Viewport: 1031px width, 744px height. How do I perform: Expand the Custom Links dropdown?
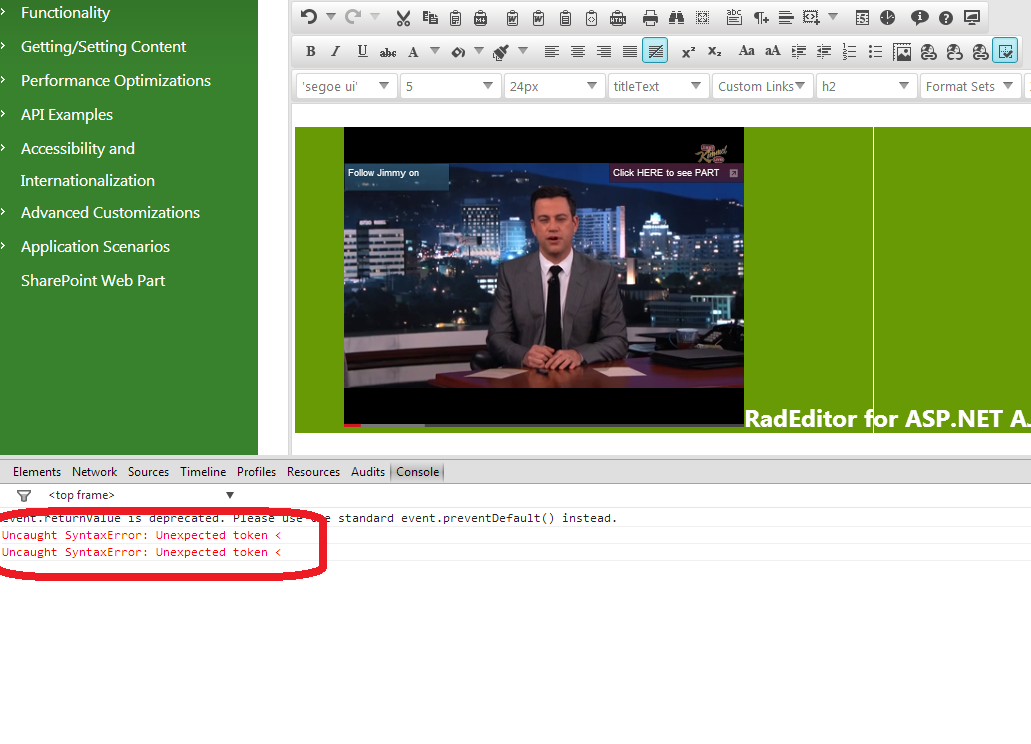762,87
